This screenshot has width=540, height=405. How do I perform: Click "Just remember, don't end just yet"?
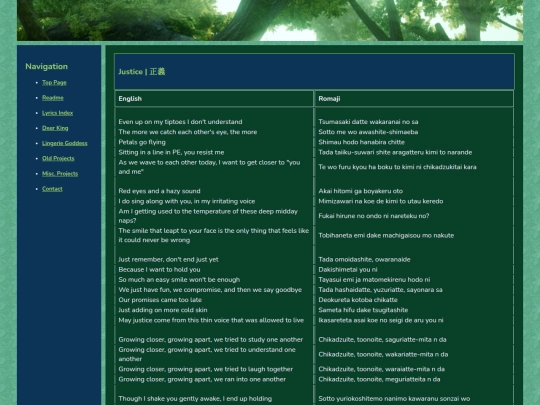coord(168,260)
